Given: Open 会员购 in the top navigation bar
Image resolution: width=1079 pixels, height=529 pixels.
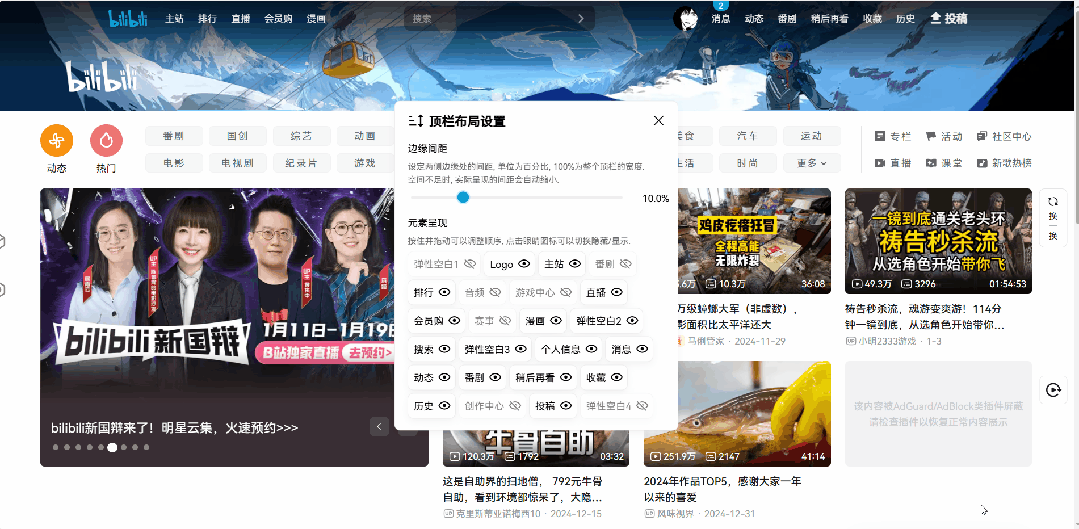Looking at the screenshot, I should click(x=279, y=19).
